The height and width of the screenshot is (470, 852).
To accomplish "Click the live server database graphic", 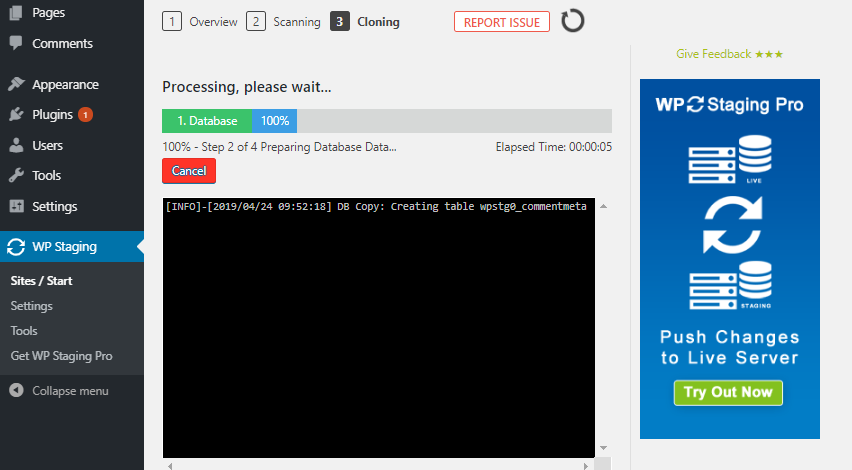I will click(730, 159).
